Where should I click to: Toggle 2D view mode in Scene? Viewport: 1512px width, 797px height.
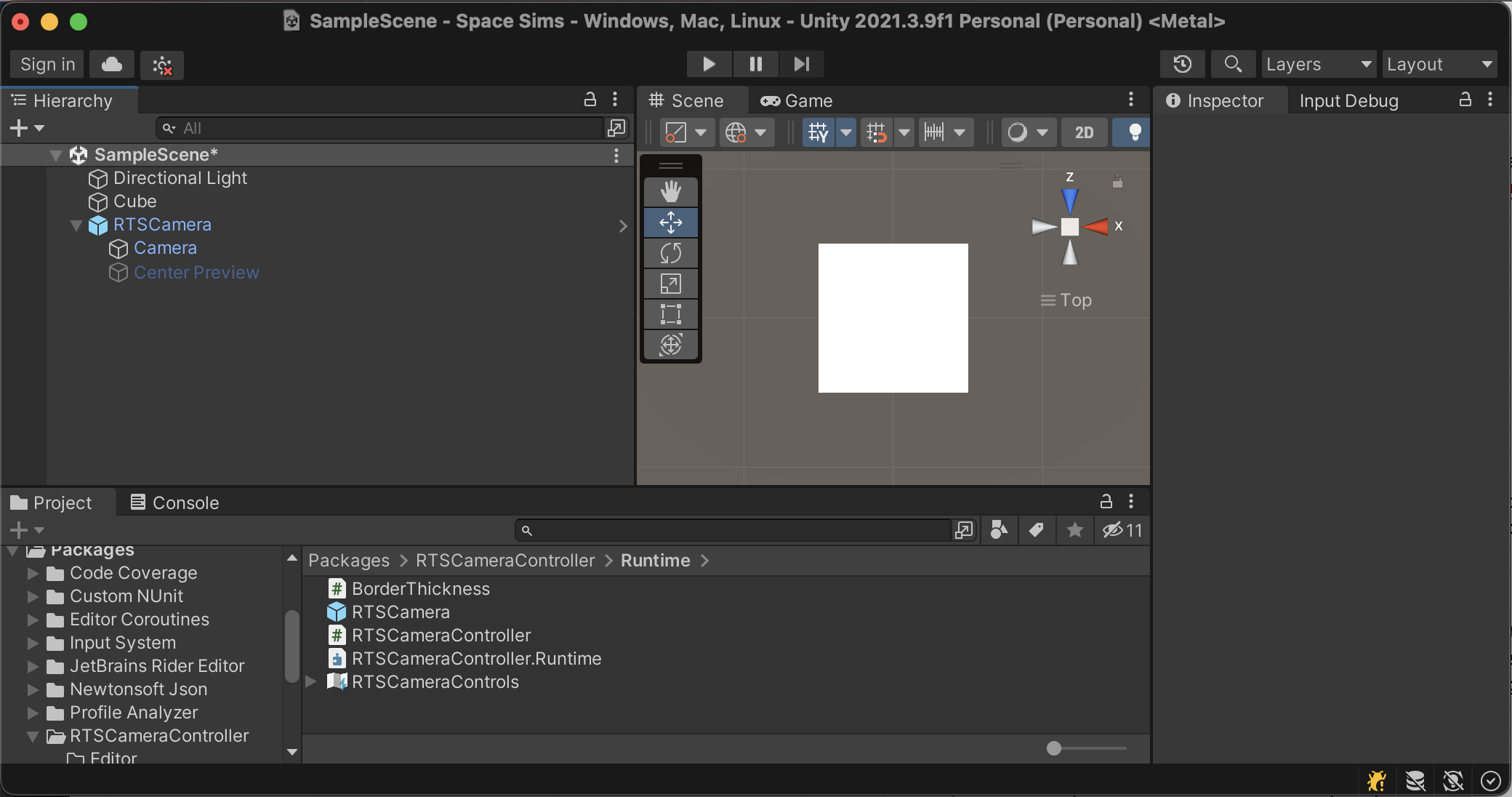click(1084, 132)
